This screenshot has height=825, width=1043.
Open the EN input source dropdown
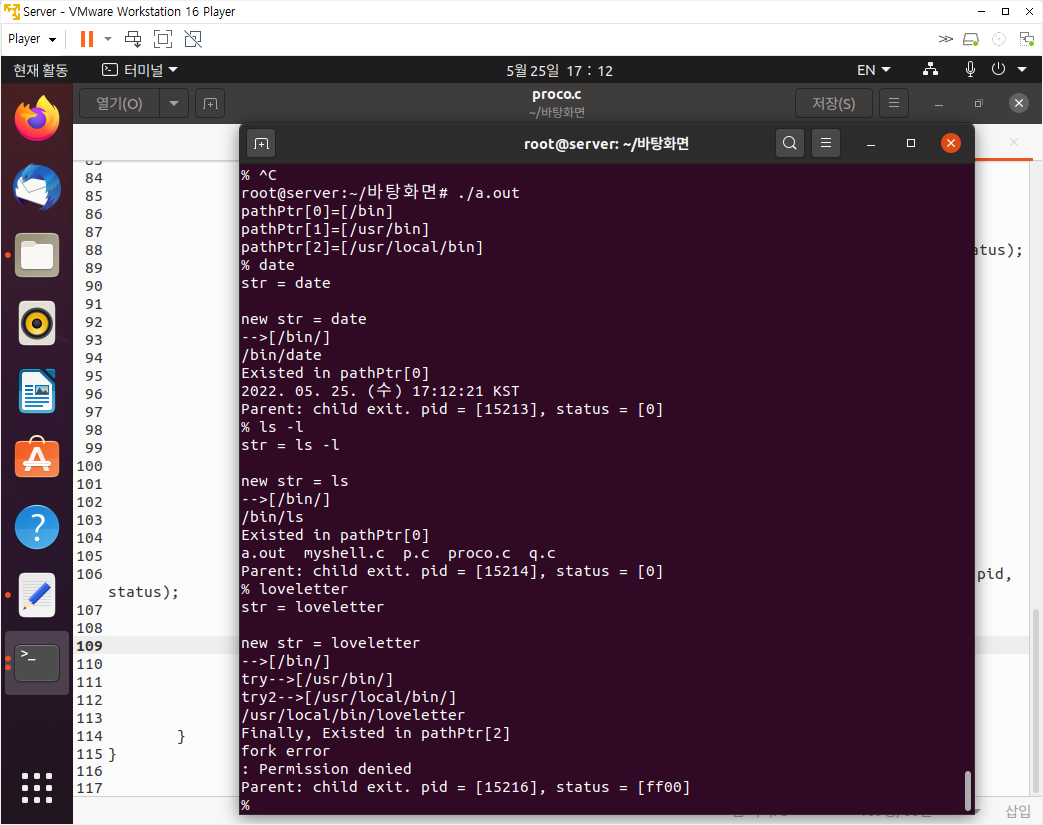click(871, 70)
